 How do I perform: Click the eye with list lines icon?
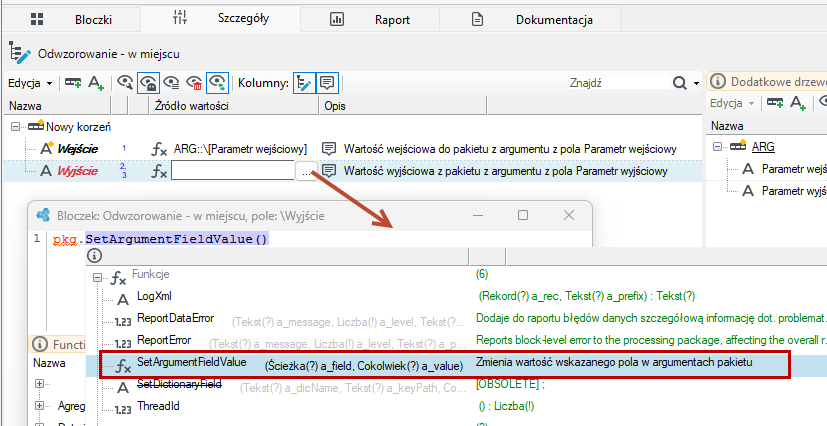(171, 83)
